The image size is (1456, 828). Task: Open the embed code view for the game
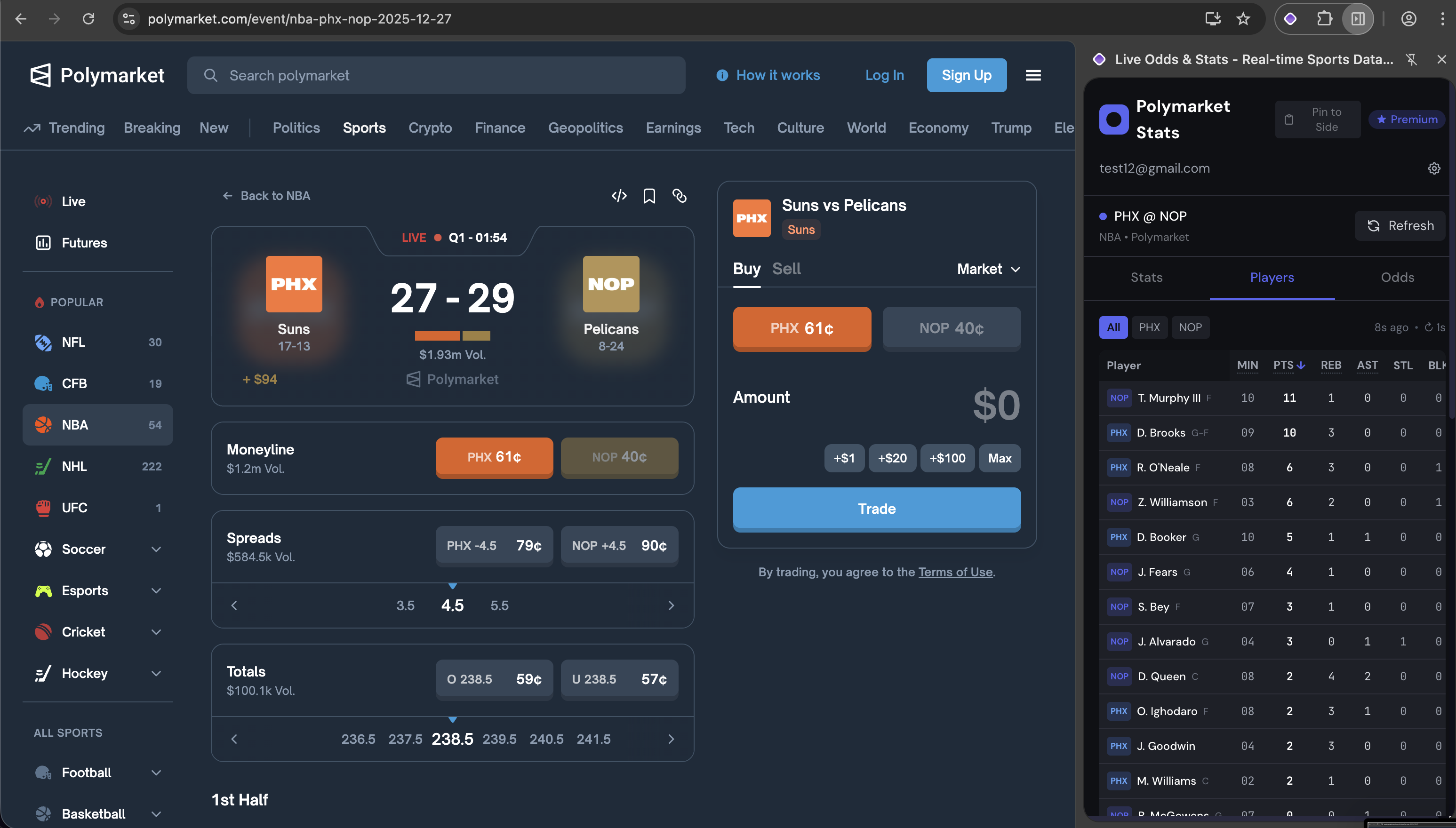click(619, 196)
